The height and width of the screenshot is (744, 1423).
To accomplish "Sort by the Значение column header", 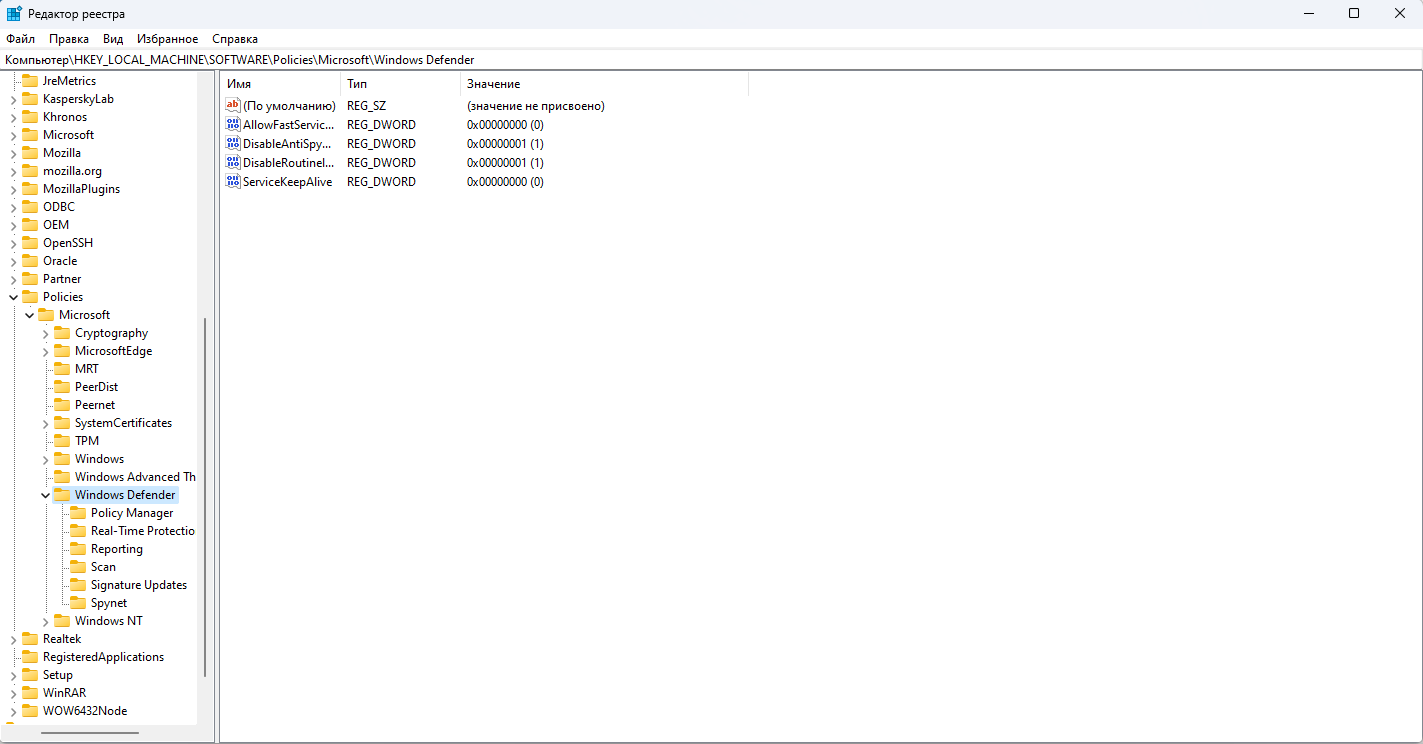I will [x=604, y=84].
